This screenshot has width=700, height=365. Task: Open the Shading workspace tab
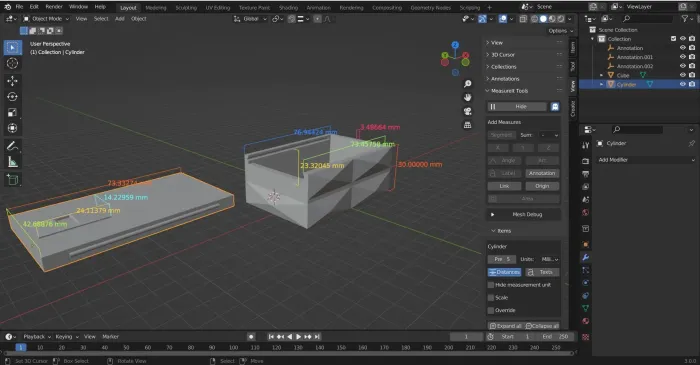click(288, 8)
